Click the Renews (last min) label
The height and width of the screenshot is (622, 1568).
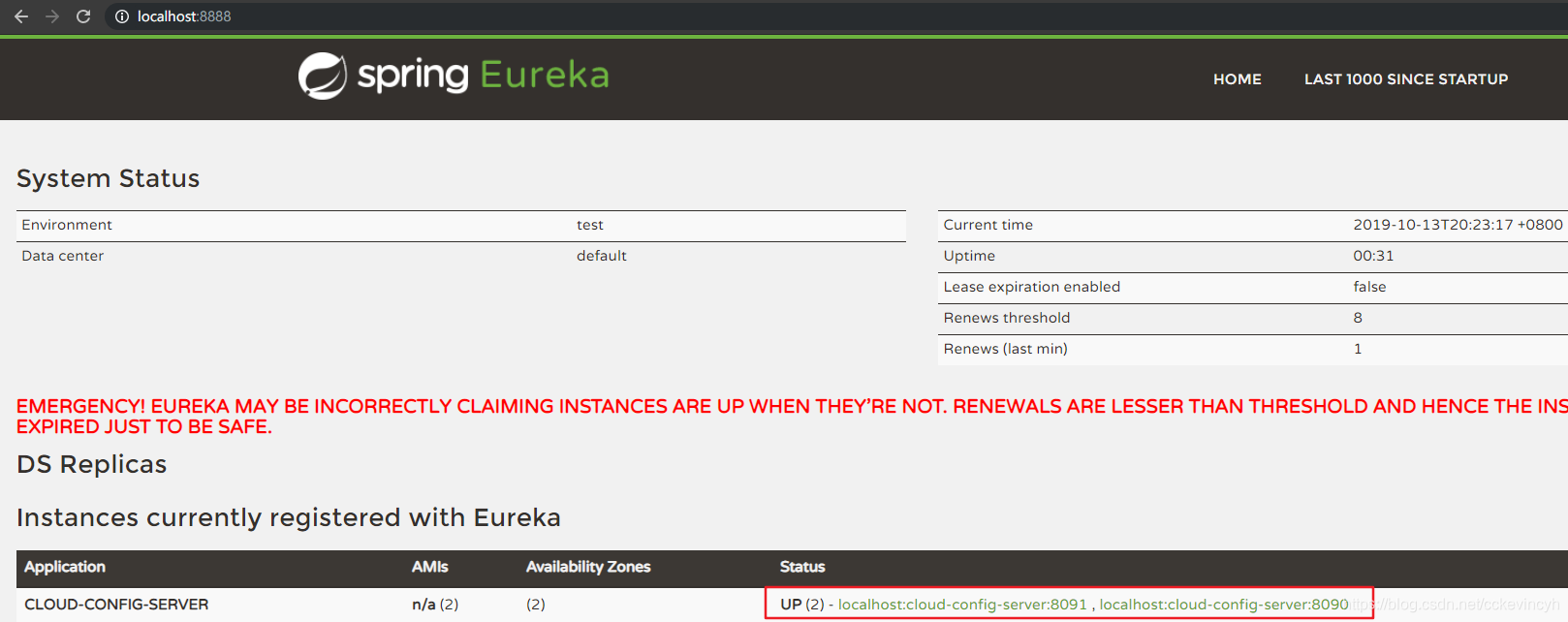point(1006,349)
